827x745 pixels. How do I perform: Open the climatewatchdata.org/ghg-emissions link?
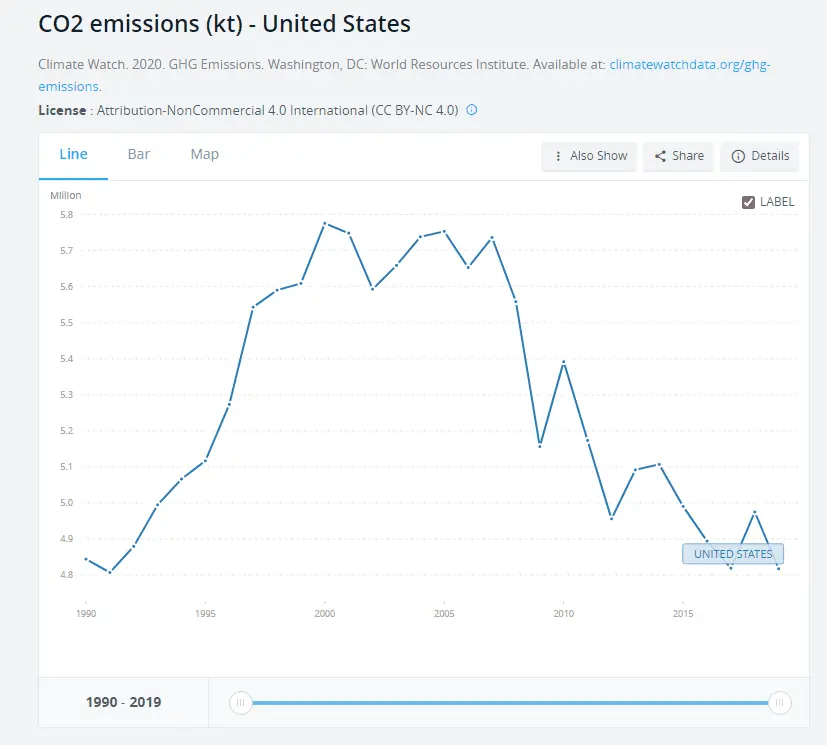(690, 64)
